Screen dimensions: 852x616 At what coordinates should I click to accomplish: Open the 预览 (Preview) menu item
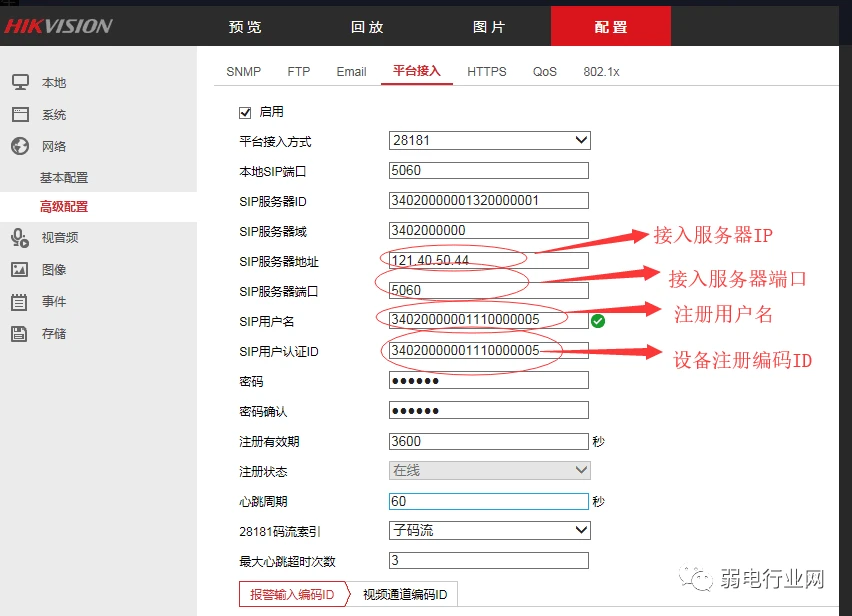click(x=243, y=27)
